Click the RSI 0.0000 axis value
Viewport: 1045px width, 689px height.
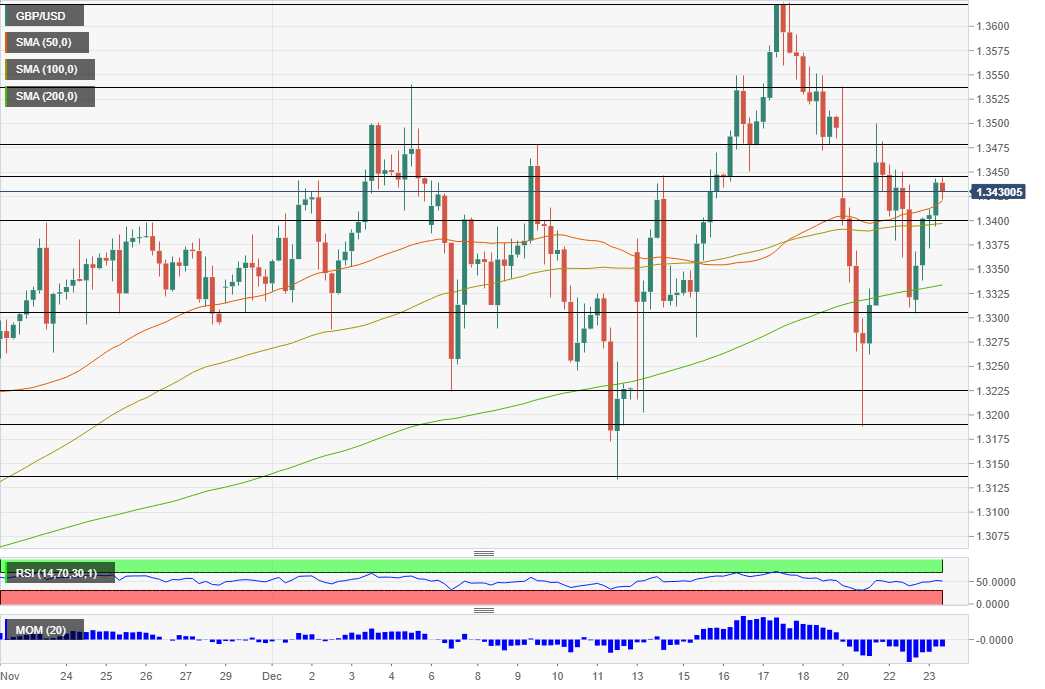click(992, 604)
